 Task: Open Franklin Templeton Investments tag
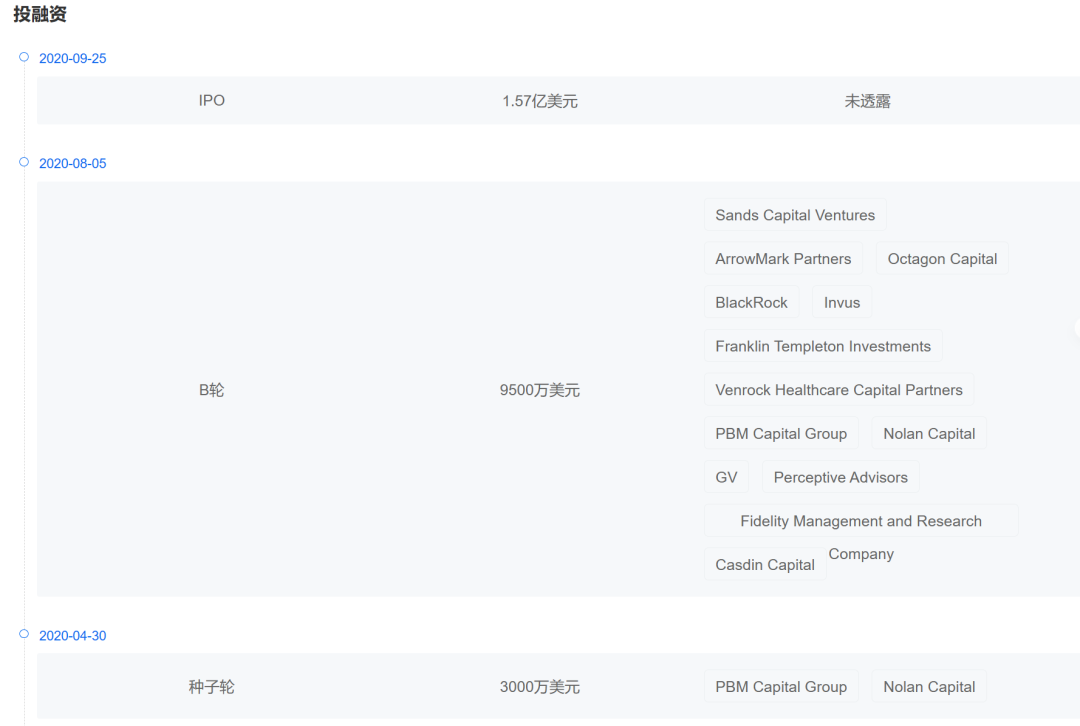click(823, 346)
